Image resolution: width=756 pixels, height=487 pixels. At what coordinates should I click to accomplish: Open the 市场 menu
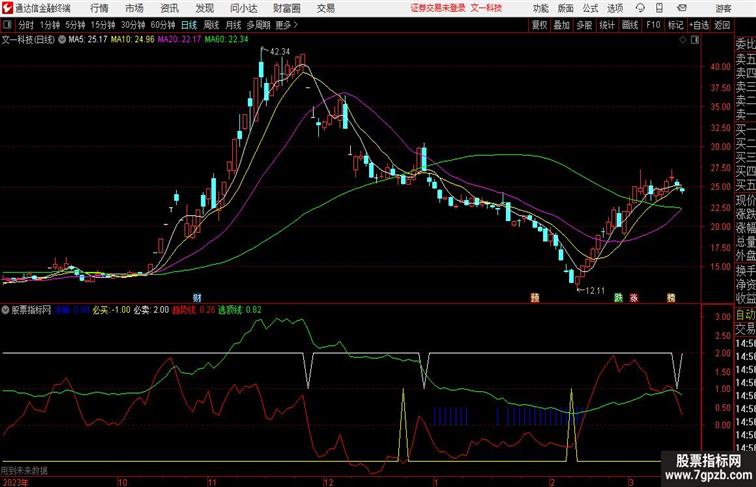click(x=134, y=8)
